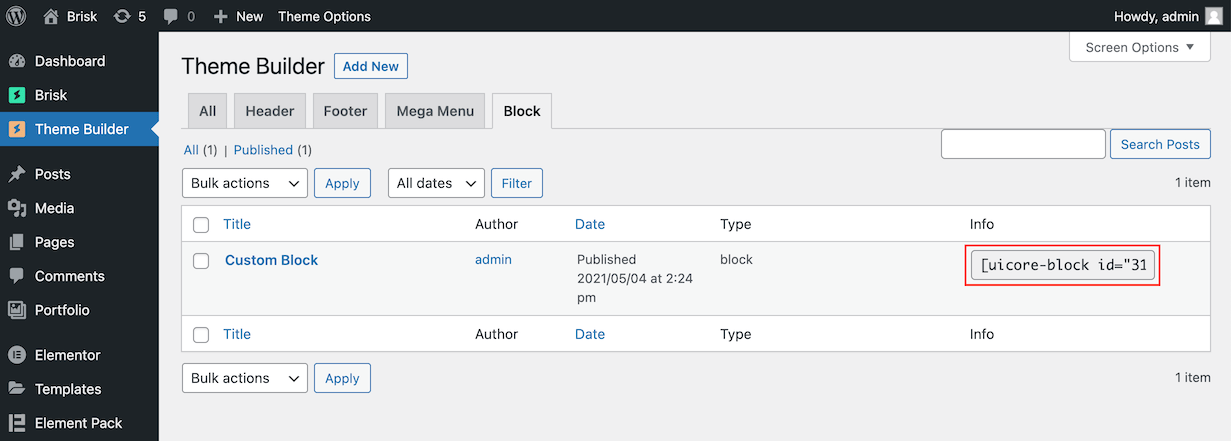The image size is (1231, 441).
Task: Click the Elementor sidebar icon
Action: 17,355
